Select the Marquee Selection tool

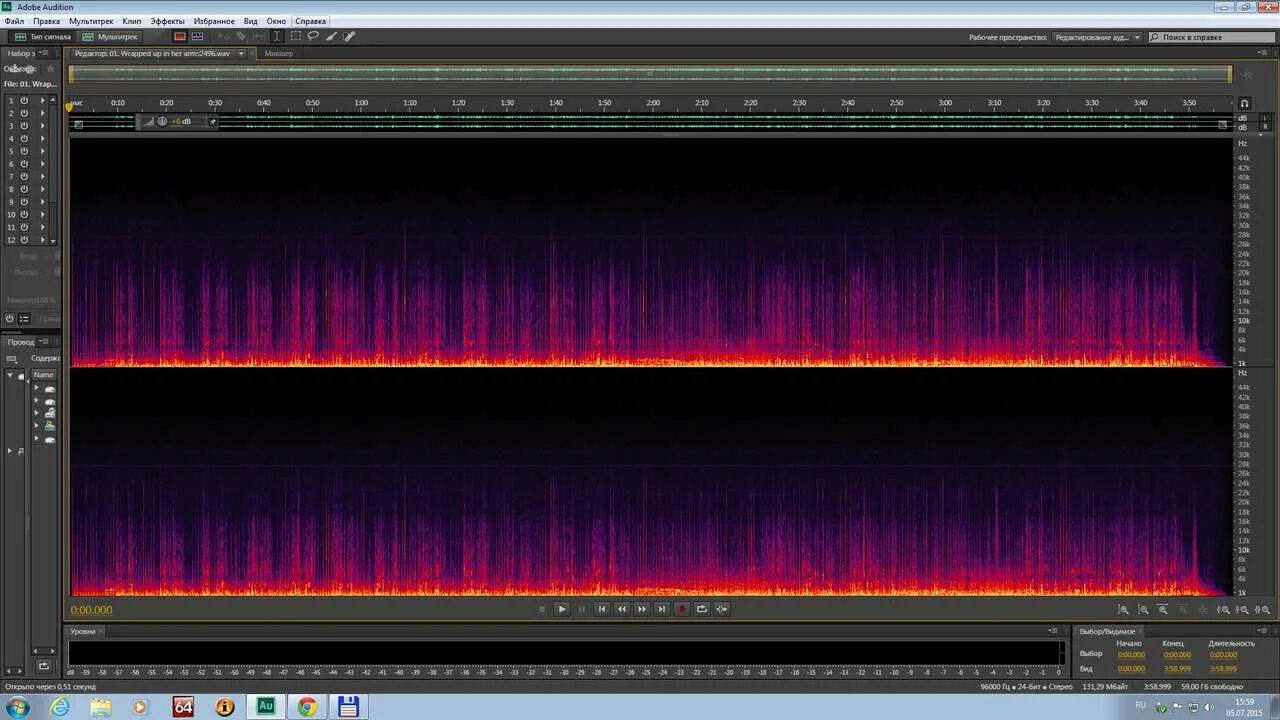point(296,37)
